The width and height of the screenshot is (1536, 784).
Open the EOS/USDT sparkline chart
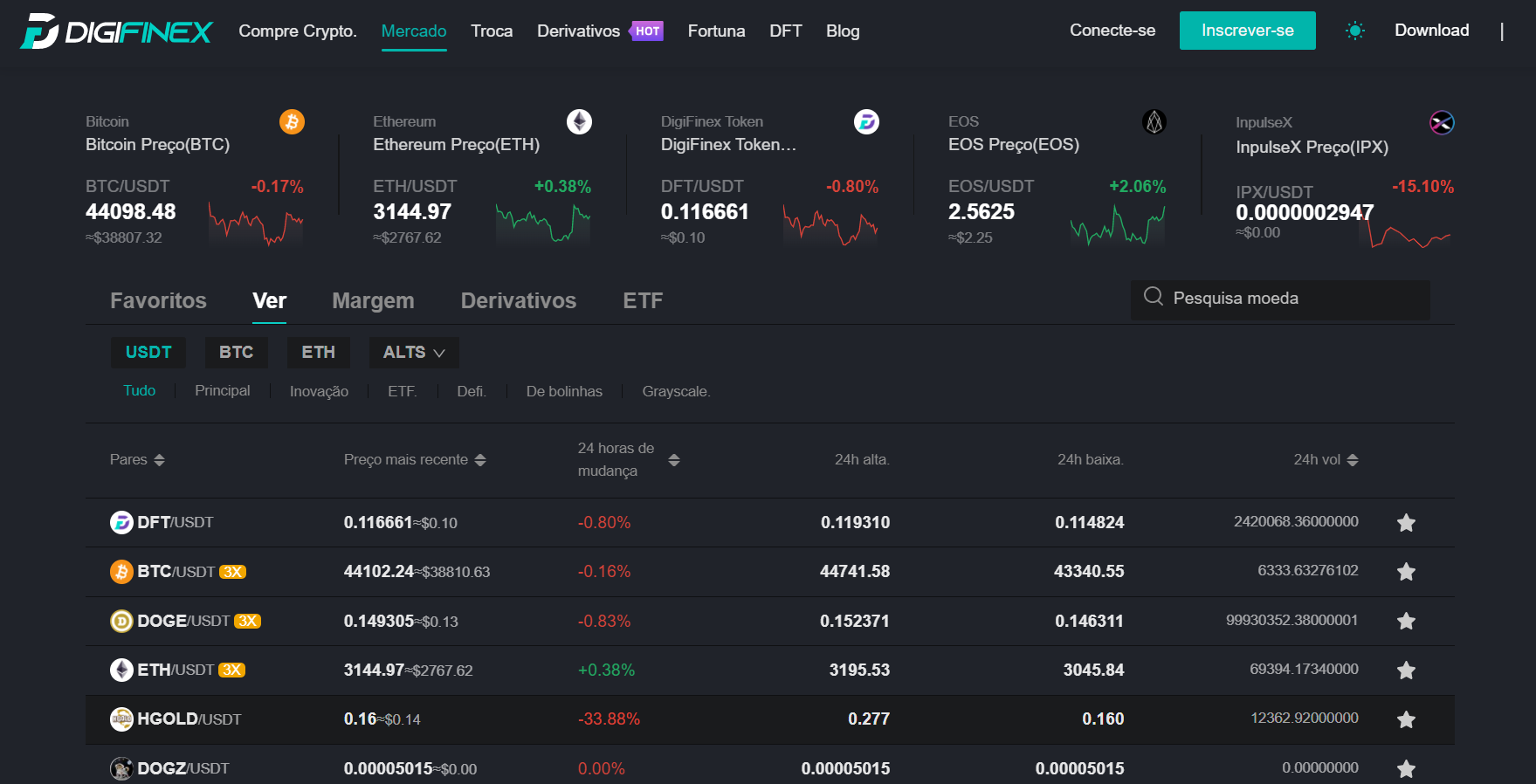[x=1118, y=226]
